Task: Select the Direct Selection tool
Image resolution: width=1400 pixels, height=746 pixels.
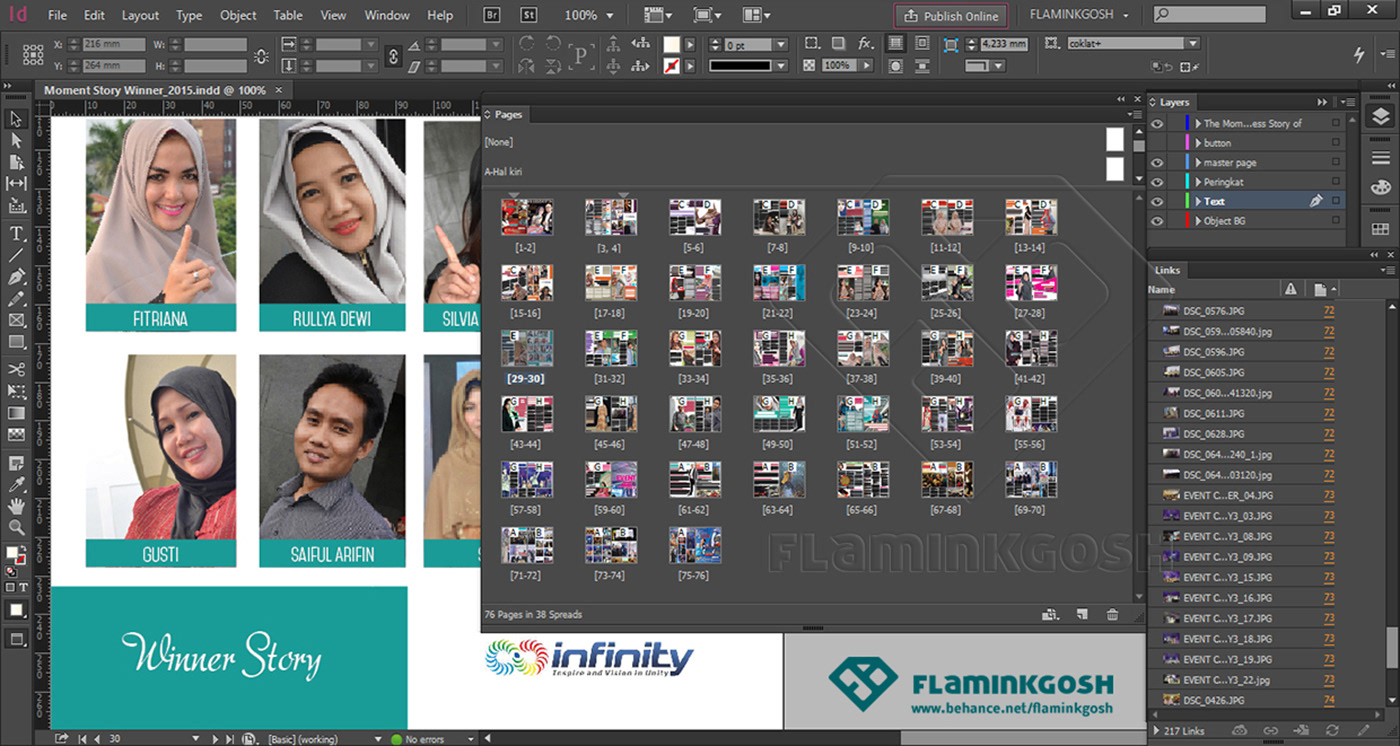Action: (16, 141)
